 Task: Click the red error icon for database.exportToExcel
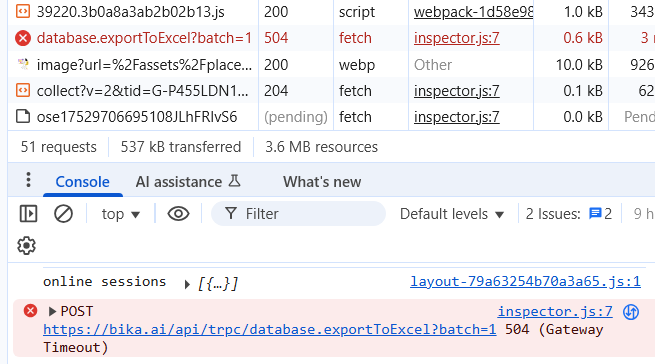pyautogui.click(x=23, y=38)
